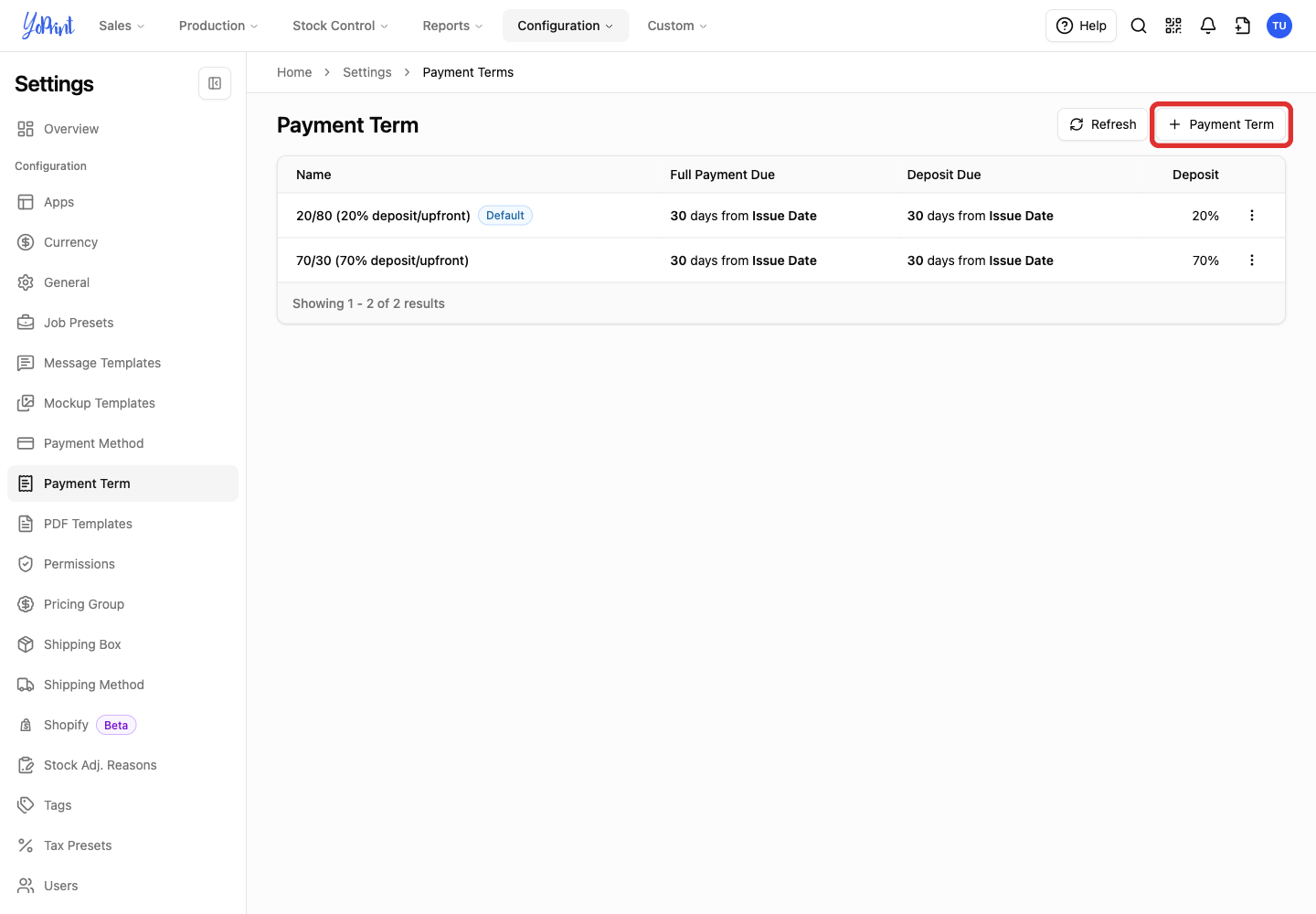1316x914 pixels.
Task: Add a new Payment Term
Action: click(x=1221, y=124)
